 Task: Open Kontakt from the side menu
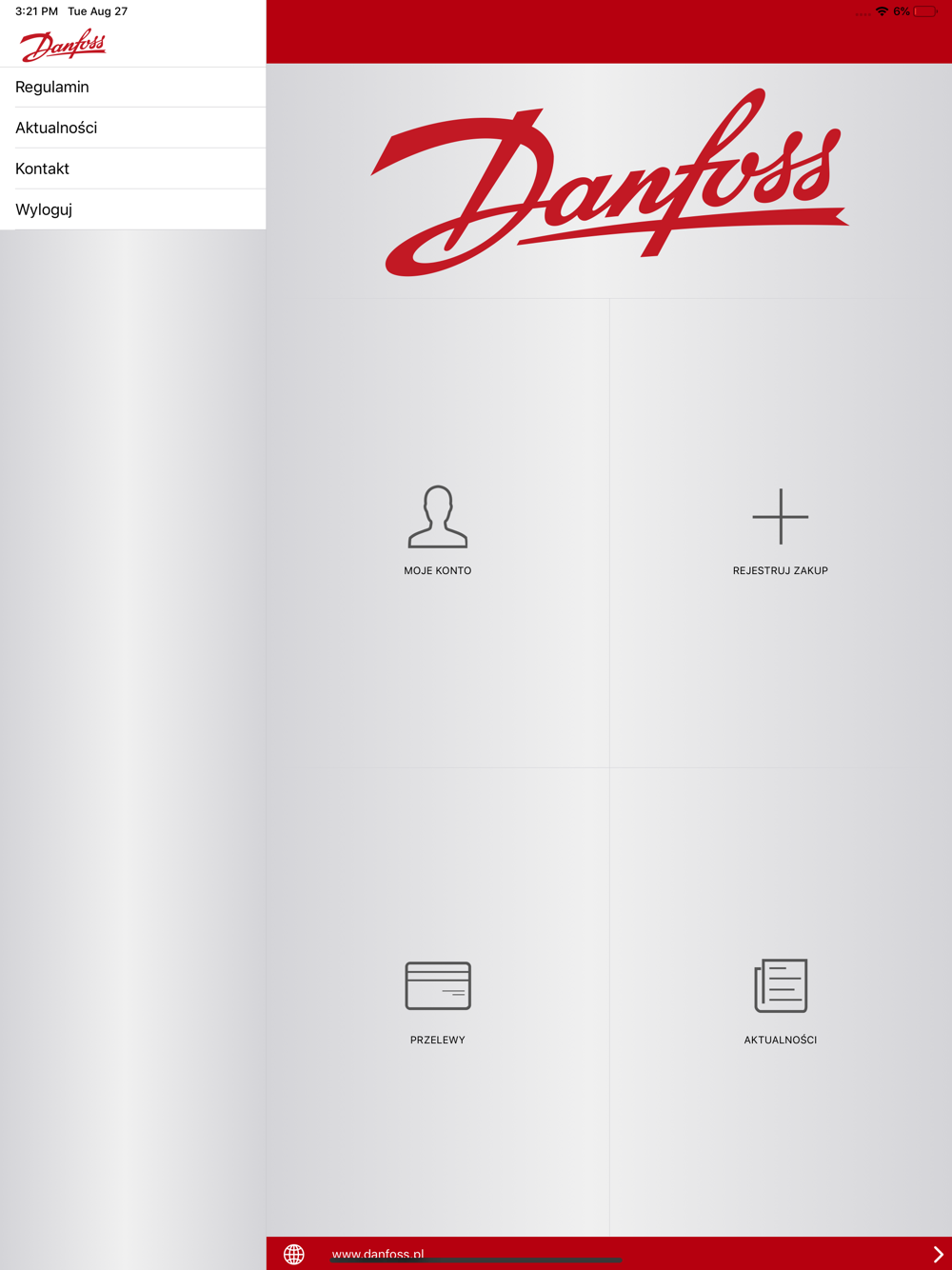(133, 169)
